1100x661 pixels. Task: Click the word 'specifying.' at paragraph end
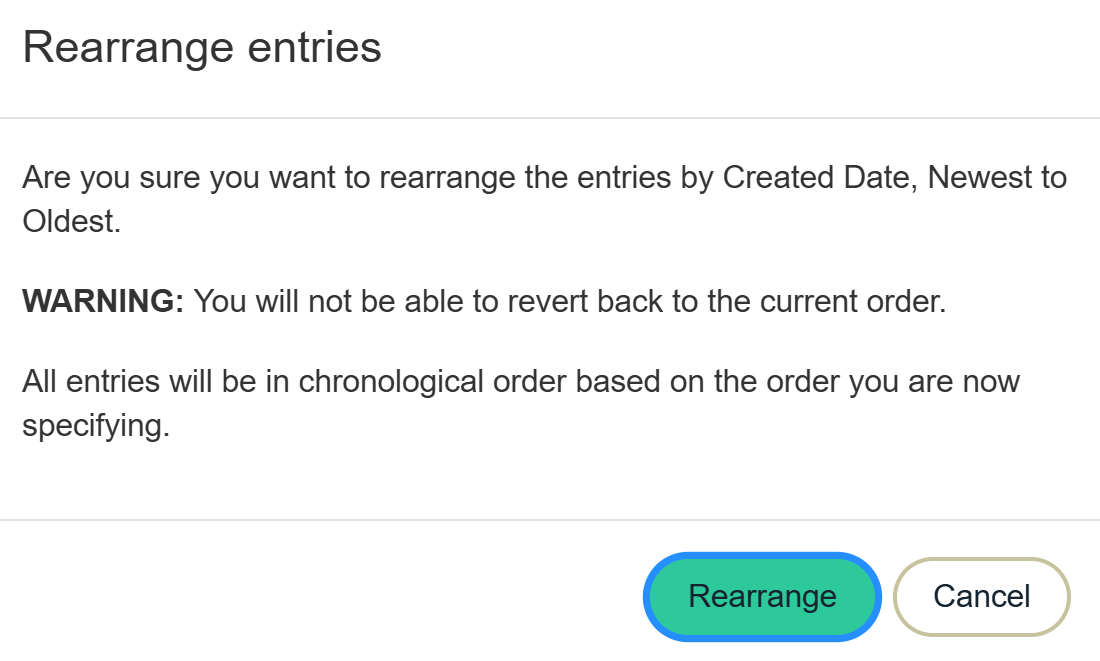point(96,426)
